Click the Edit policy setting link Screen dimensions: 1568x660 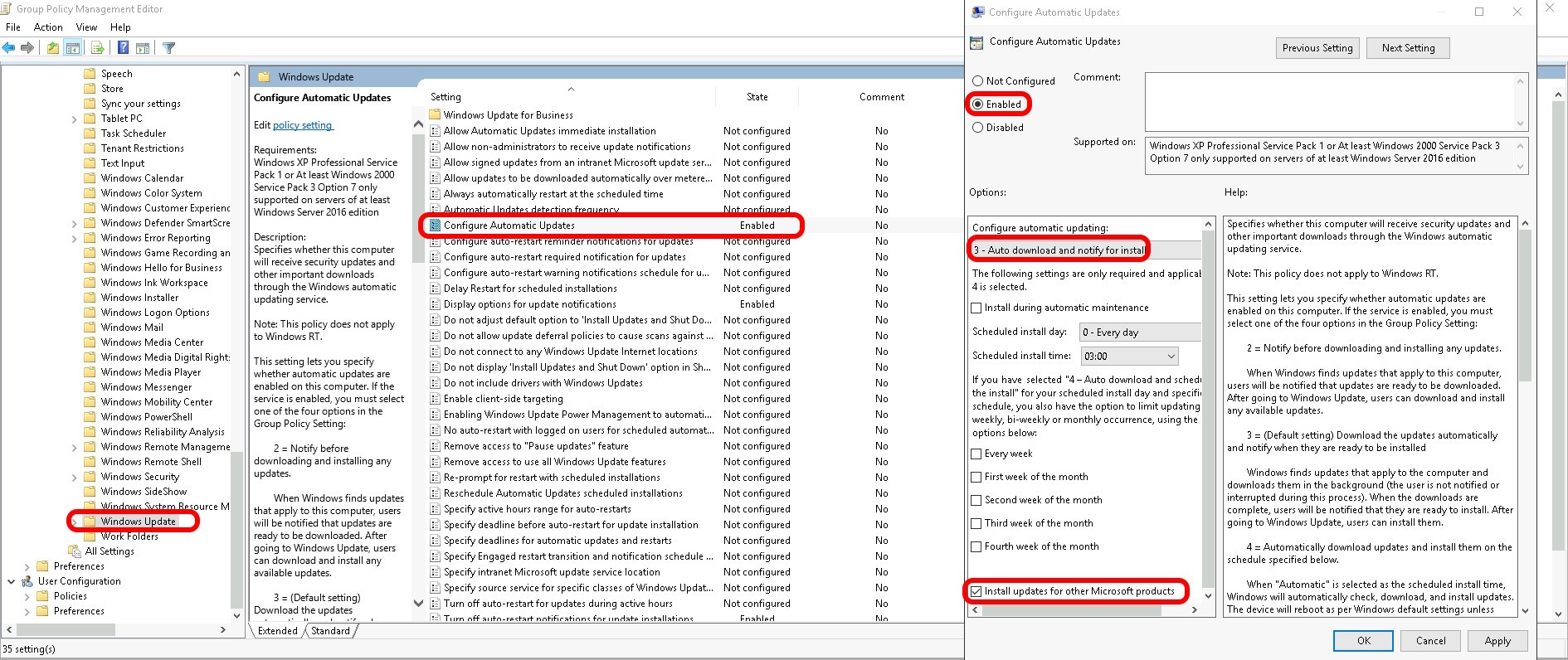click(302, 125)
